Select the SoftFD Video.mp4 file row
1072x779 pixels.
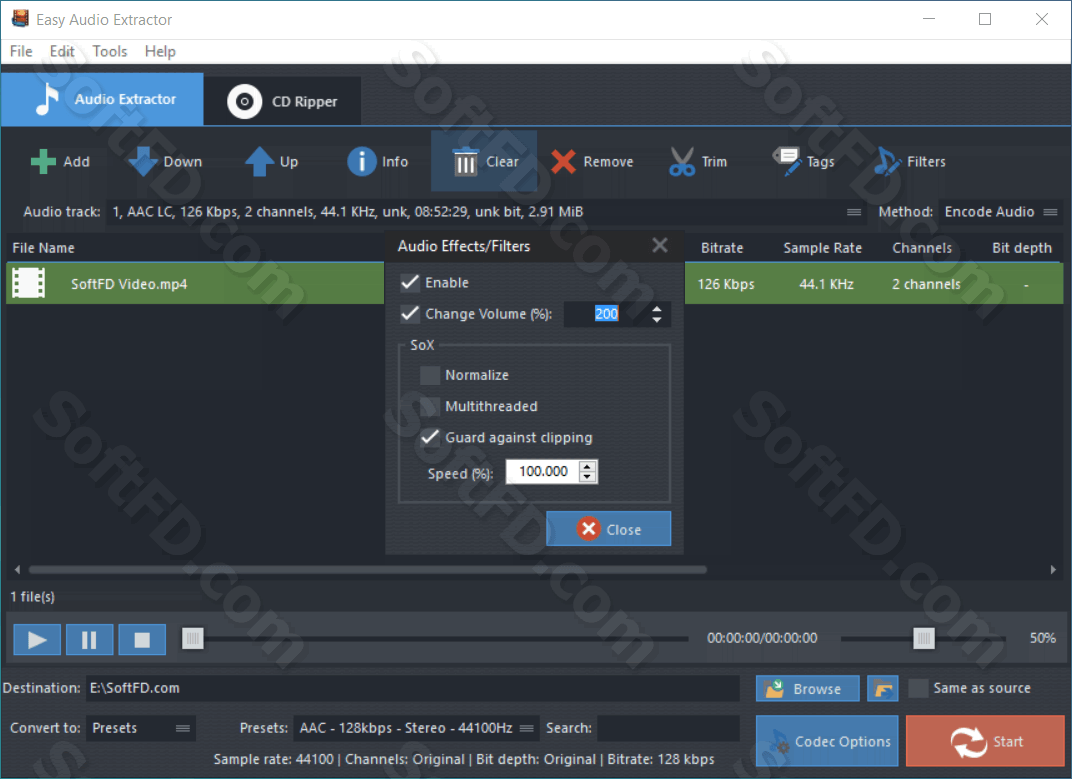point(195,284)
